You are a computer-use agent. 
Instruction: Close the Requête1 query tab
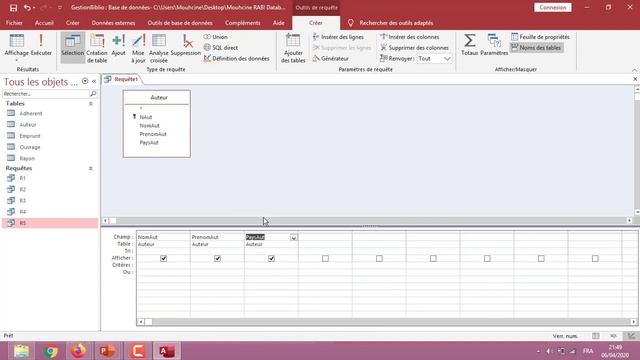[x=635, y=79]
